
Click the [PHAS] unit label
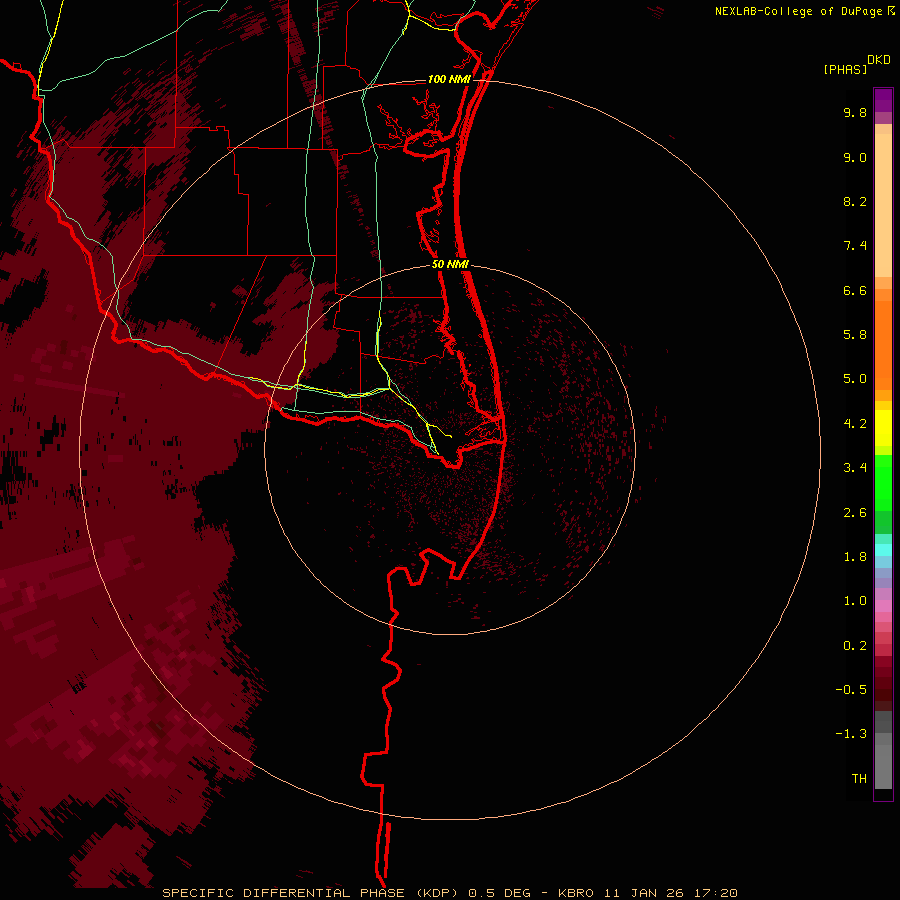pyautogui.click(x=845, y=70)
